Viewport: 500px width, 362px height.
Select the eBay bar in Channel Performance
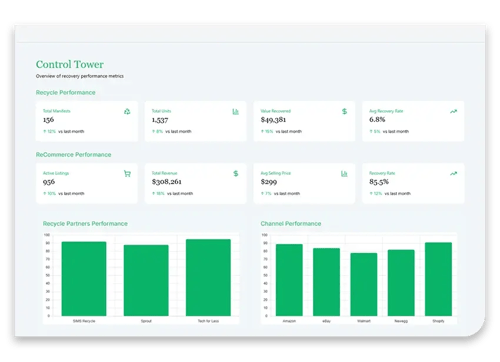327,282
